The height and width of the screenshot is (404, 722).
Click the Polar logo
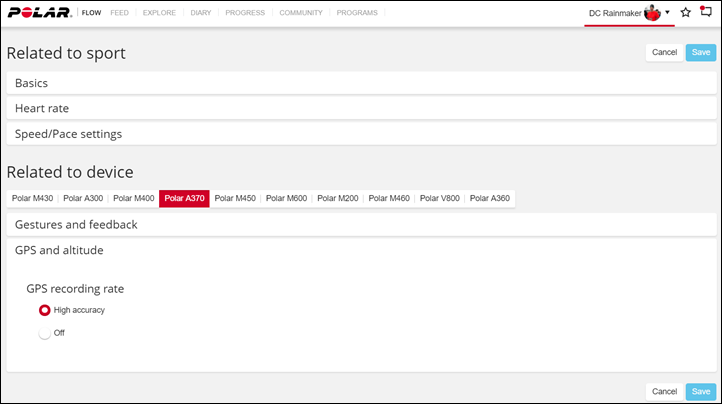pyautogui.click(x=39, y=13)
